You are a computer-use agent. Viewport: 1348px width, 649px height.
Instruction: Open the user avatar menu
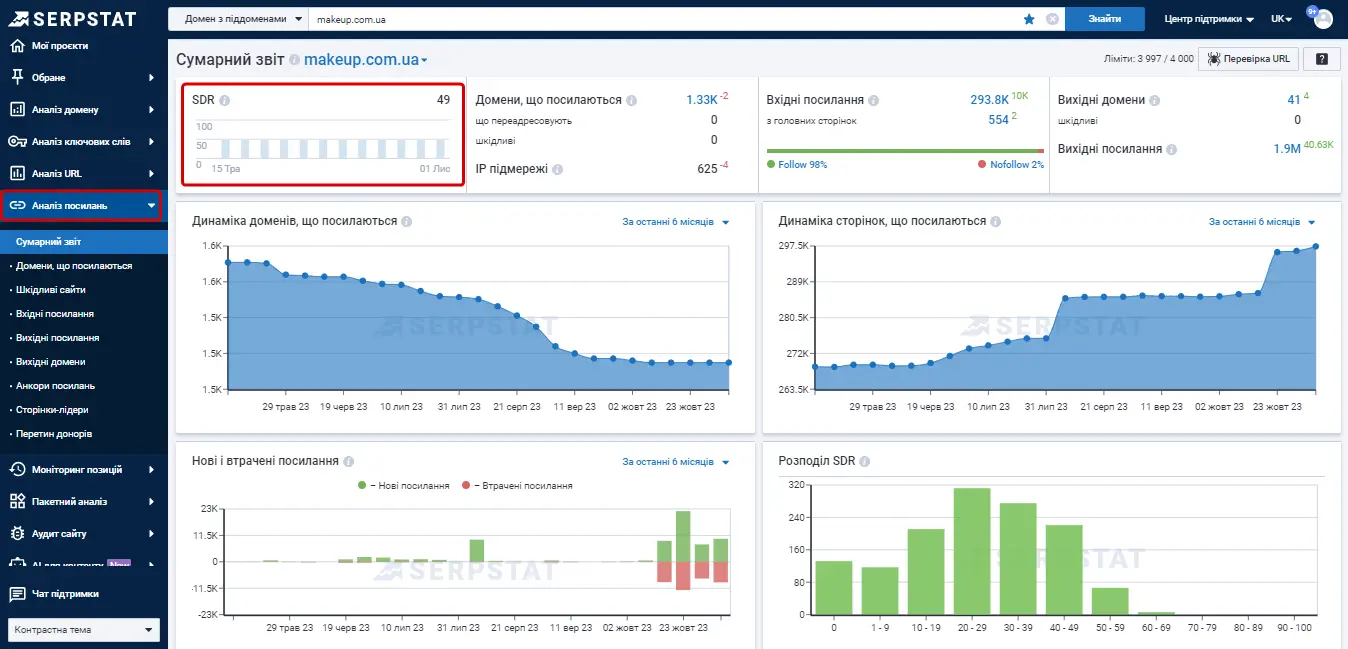tap(1323, 19)
